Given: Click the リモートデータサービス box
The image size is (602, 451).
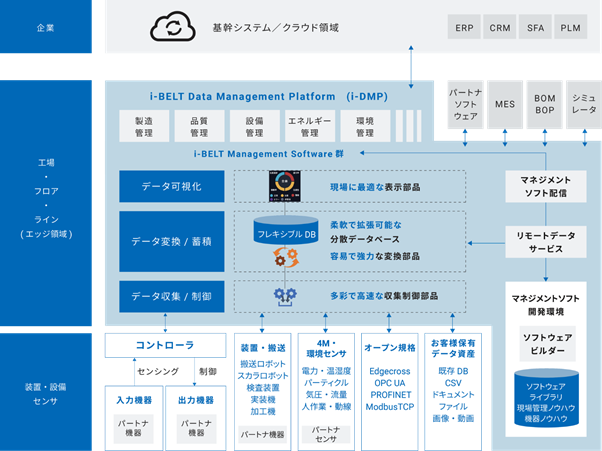Looking at the screenshot, I should tap(546, 242).
